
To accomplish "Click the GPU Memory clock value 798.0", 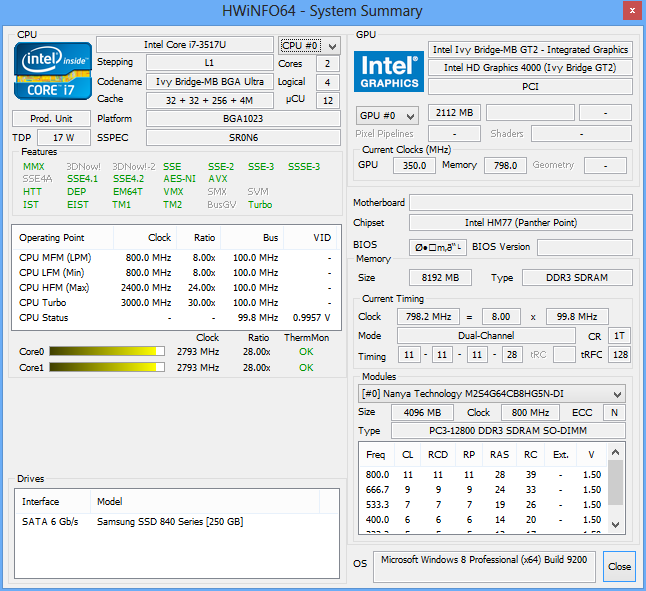I will (506, 165).
